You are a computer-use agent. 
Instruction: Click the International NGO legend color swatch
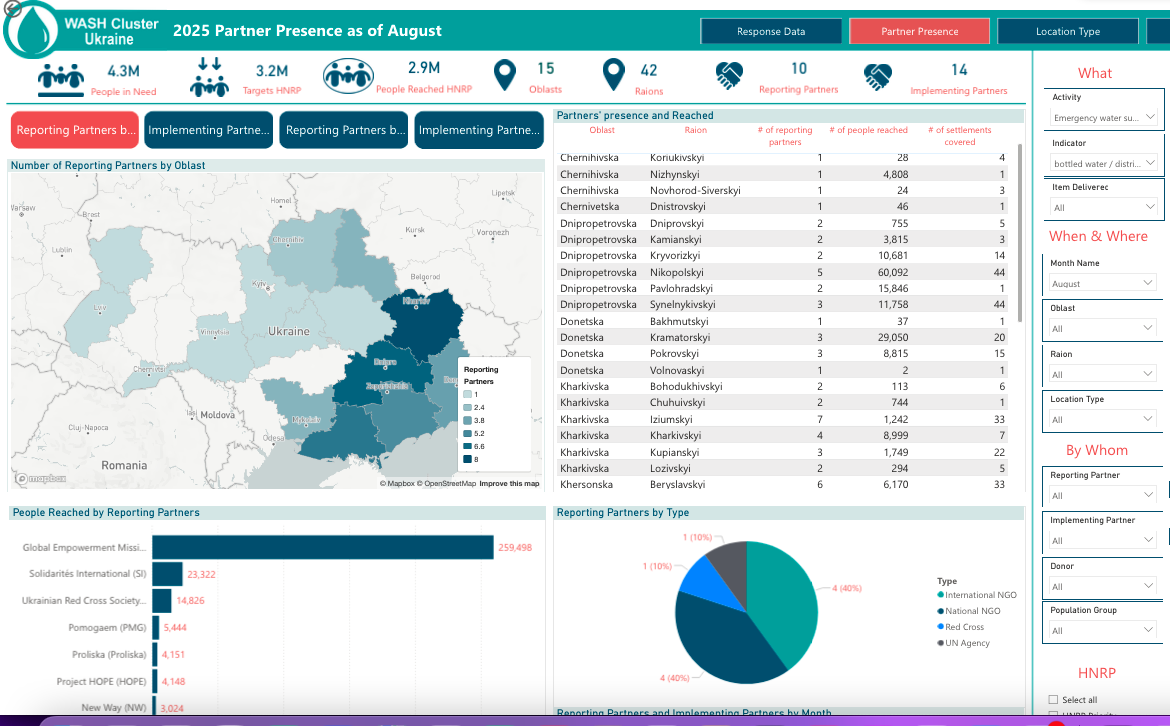pyautogui.click(x=941, y=595)
